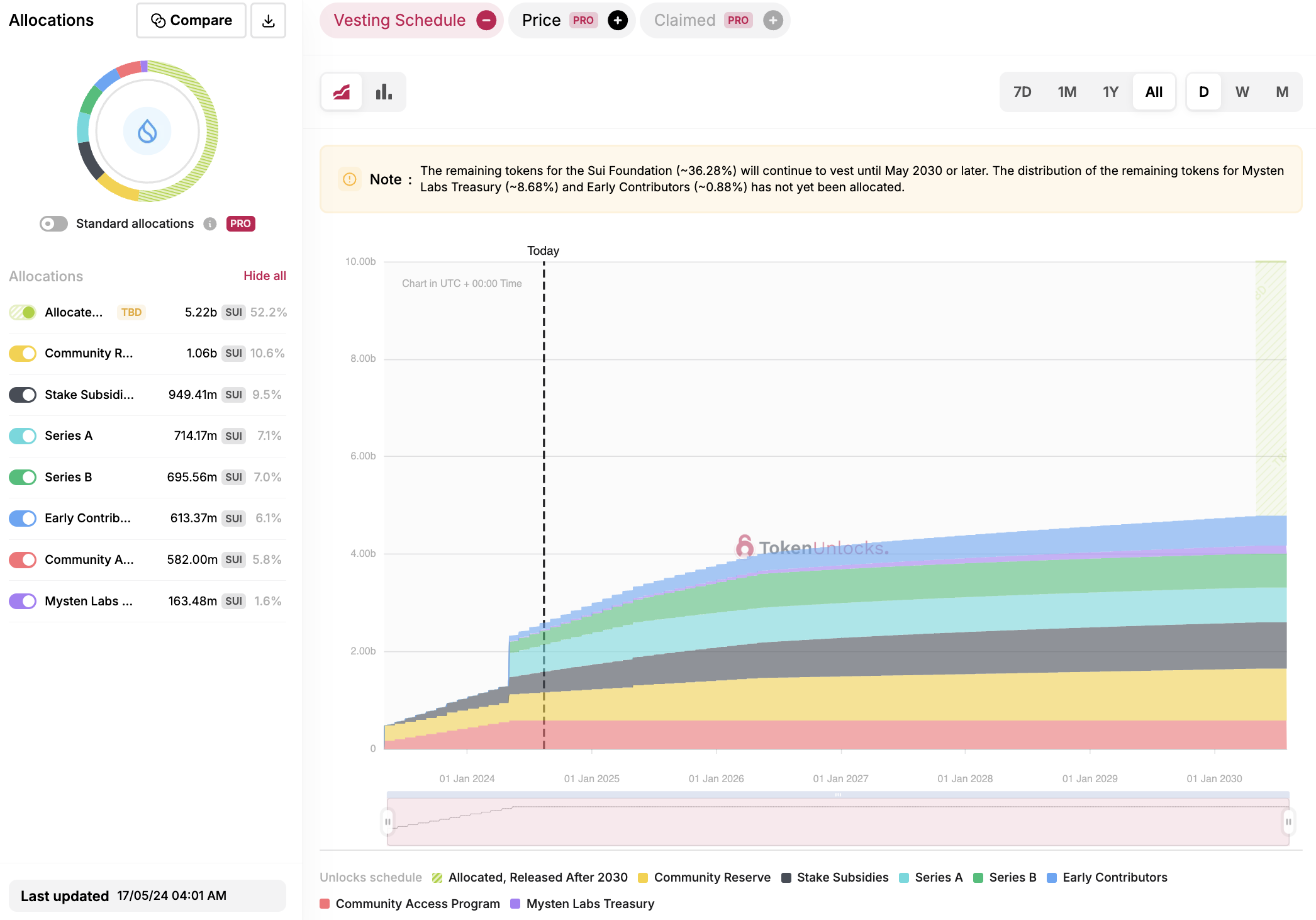The height and width of the screenshot is (920, 1316).
Task: Click legend swatch for Mysten Labs Treasury
Action: tap(515, 904)
